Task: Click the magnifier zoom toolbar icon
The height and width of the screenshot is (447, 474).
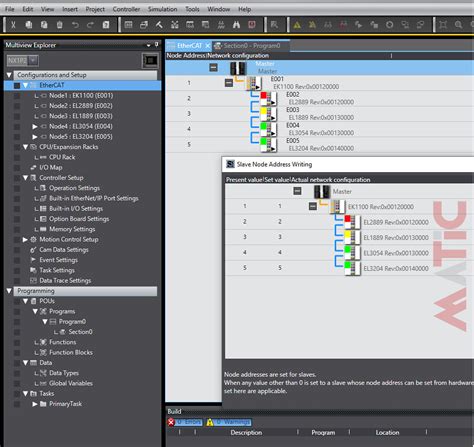Action: [458, 25]
